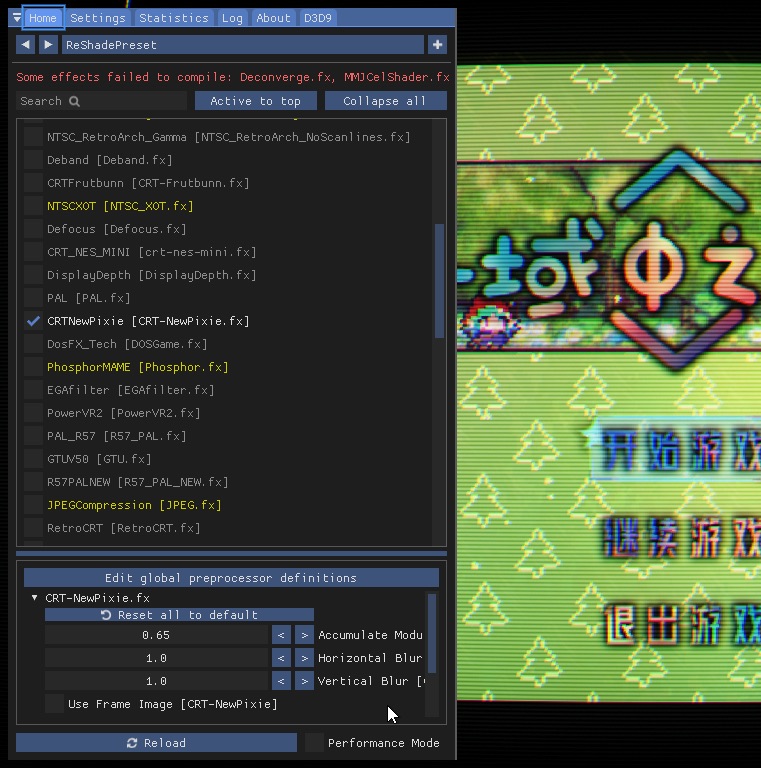Add a new preset with plus button
The image size is (761, 768).
(x=437, y=45)
